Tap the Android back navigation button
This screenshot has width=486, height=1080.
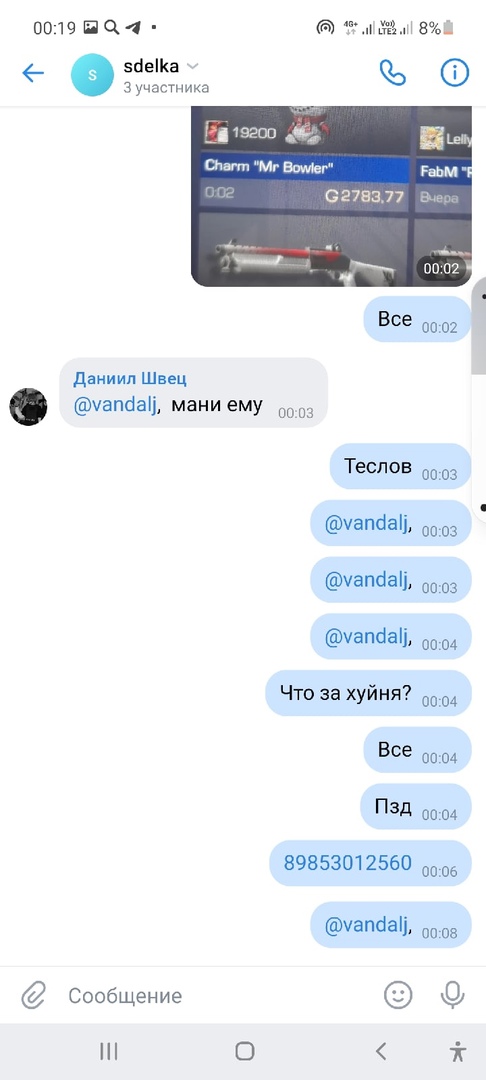coord(381,1051)
